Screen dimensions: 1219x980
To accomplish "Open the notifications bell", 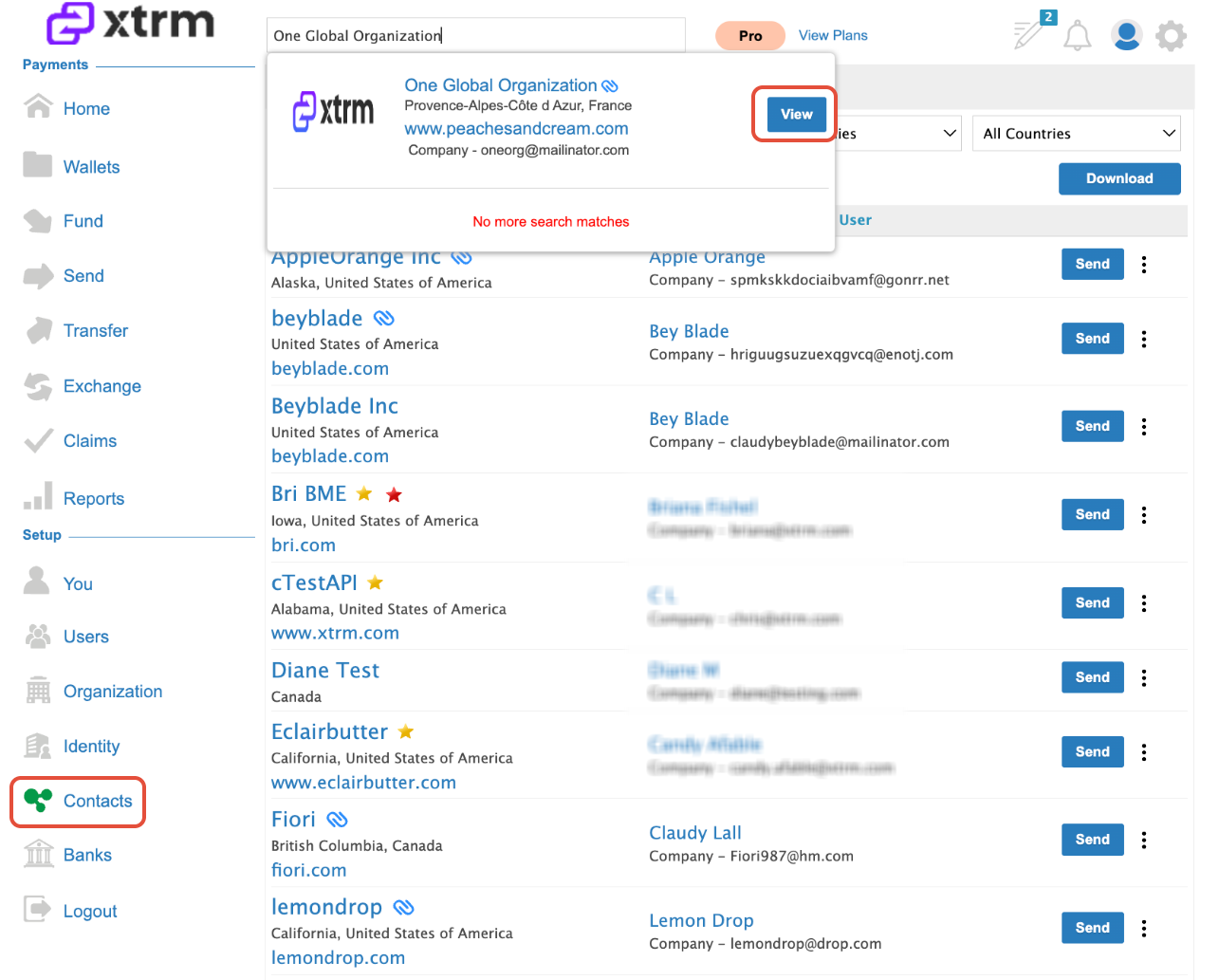I will tap(1077, 36).
